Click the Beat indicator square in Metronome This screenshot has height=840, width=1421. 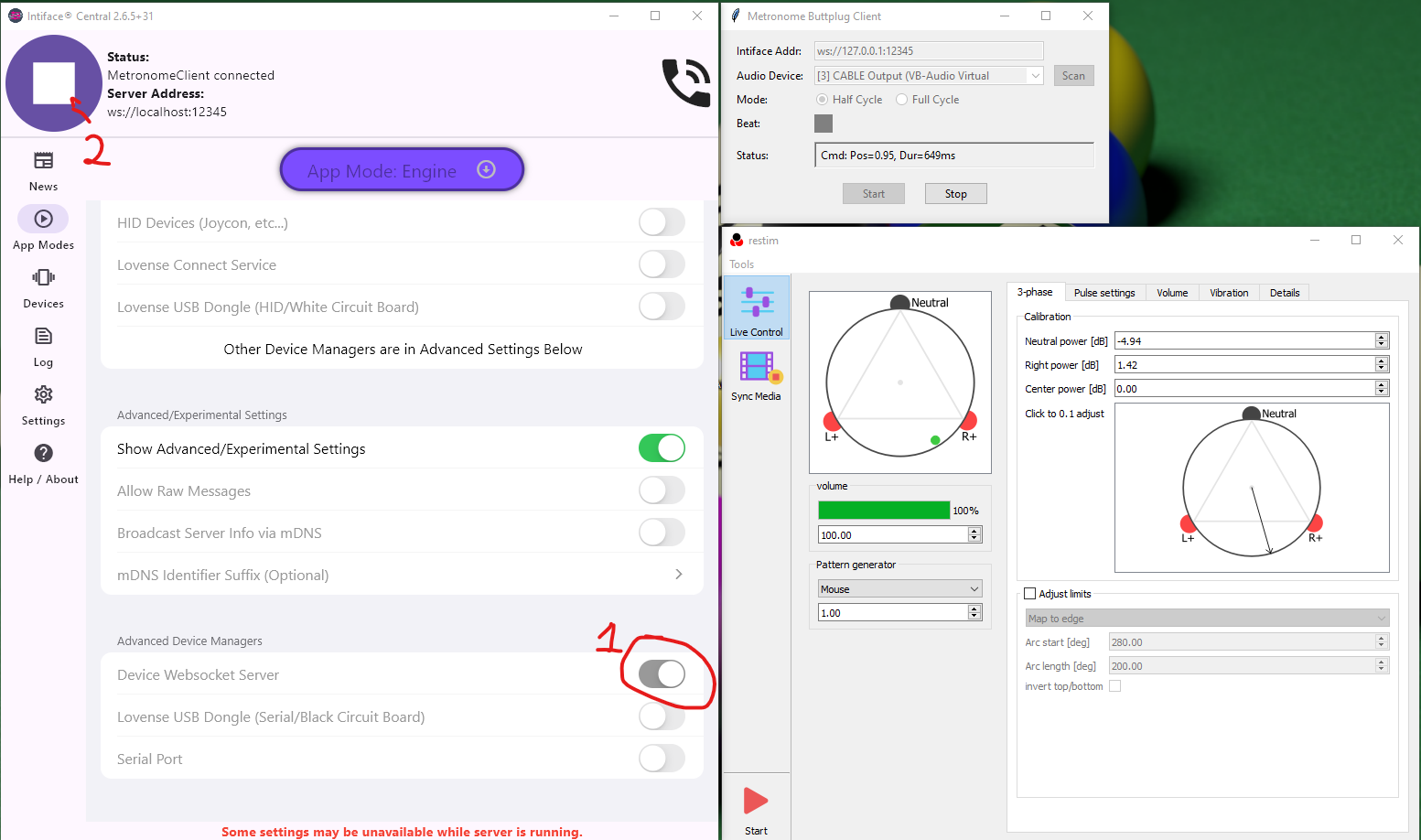824,124
